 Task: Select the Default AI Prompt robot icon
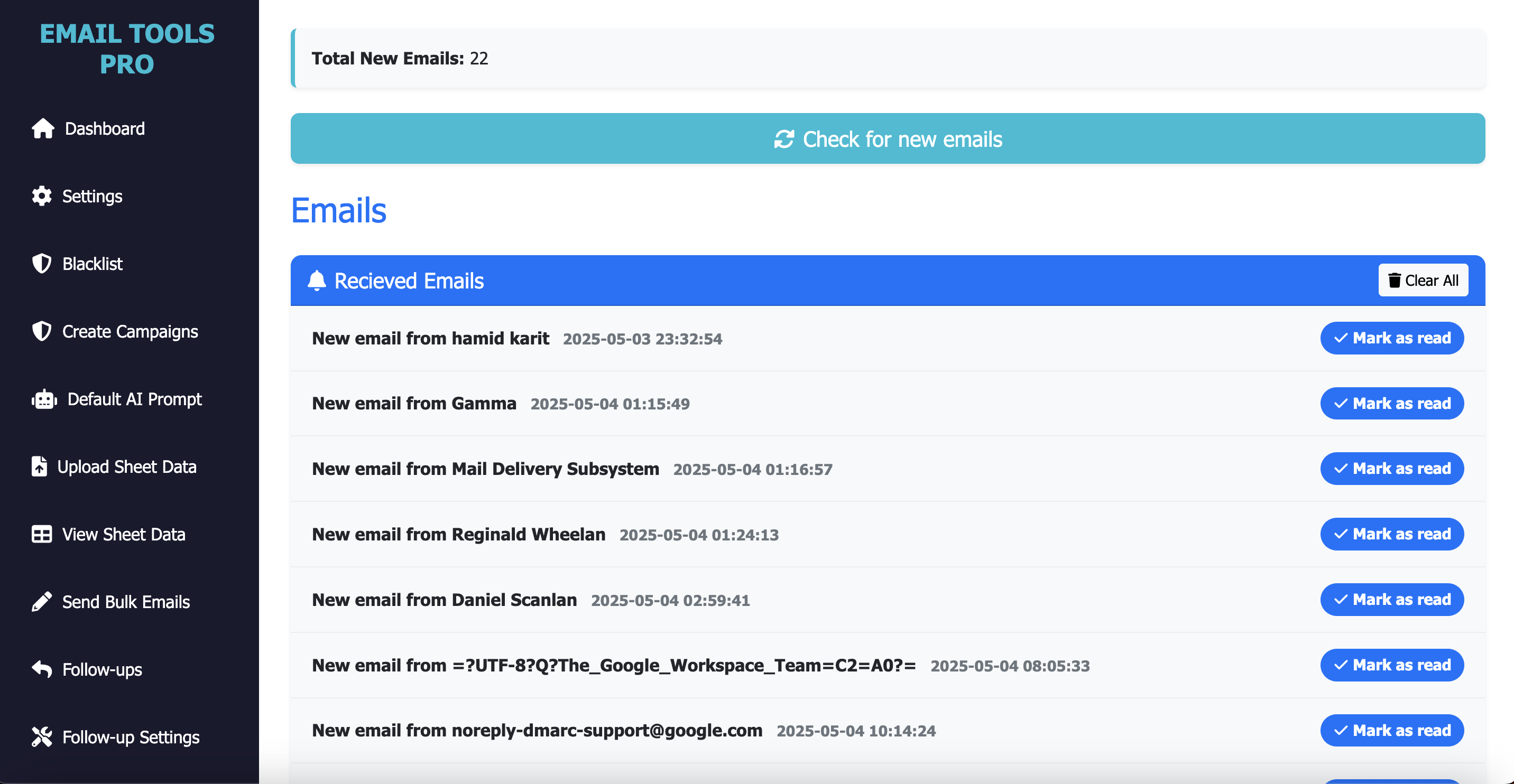click(x=42, y=399)
